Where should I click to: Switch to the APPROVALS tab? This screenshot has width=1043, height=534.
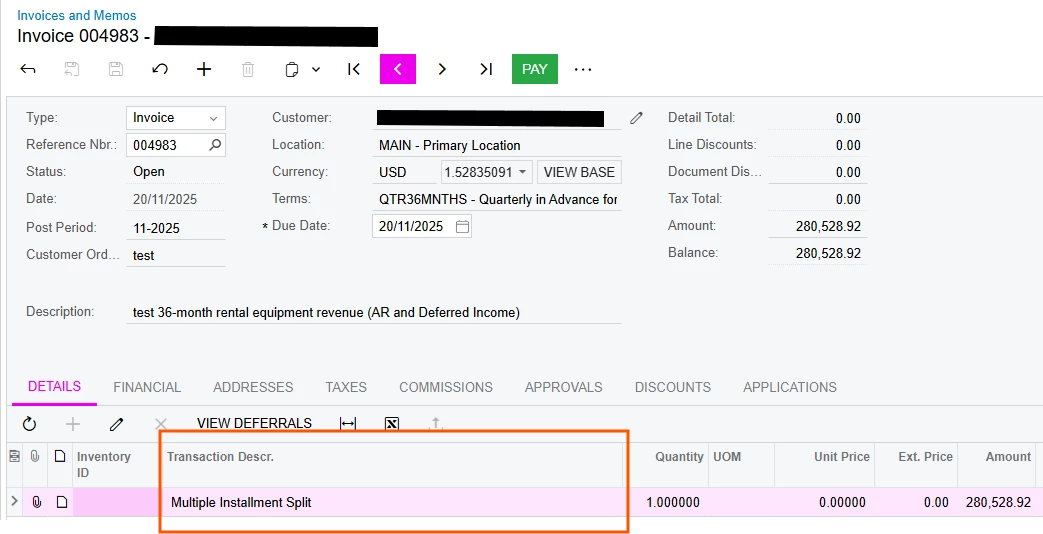[x=563, y=387]
